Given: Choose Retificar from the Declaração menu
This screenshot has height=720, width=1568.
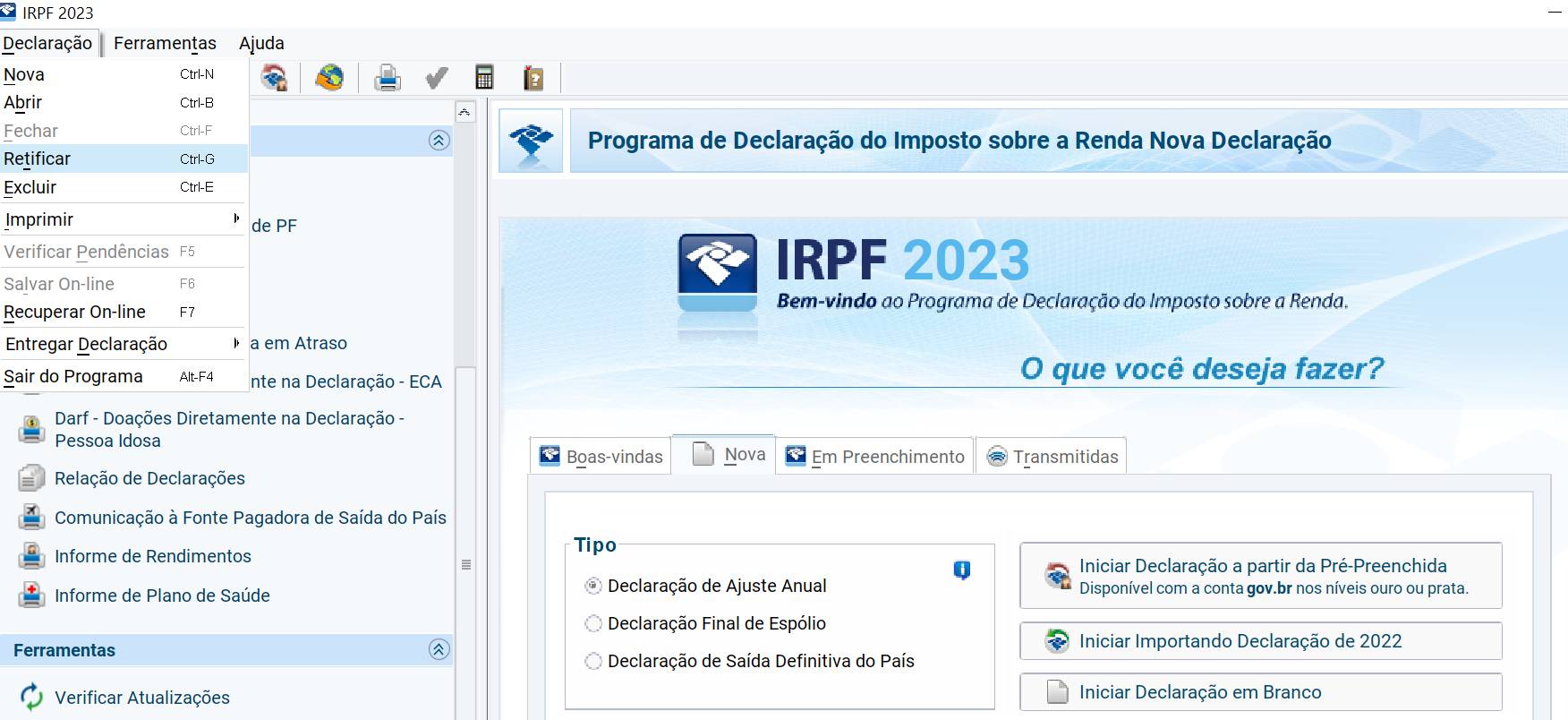Looking at the screenshot, I should point(38,159).
